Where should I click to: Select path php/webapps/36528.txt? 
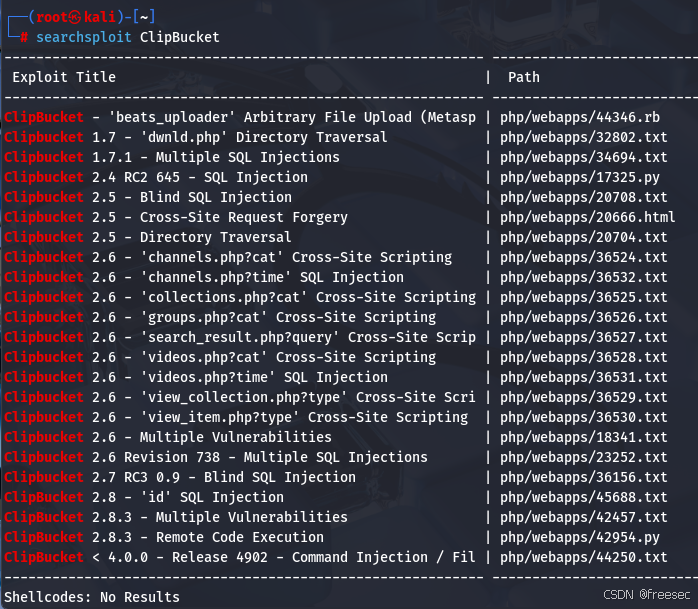click(584, 358)
